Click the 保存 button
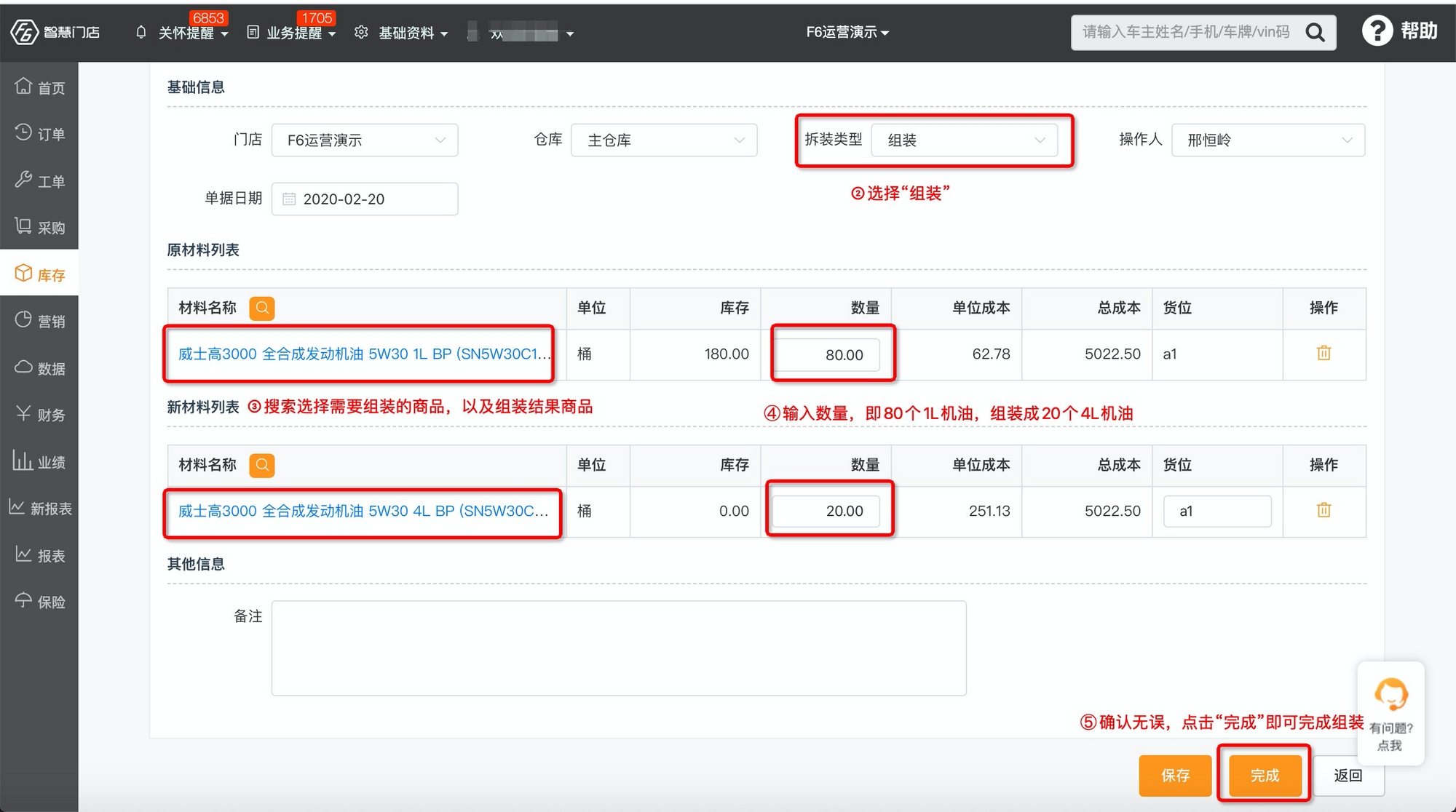This screenshot has height=812, width=1456. [1175, 776]
